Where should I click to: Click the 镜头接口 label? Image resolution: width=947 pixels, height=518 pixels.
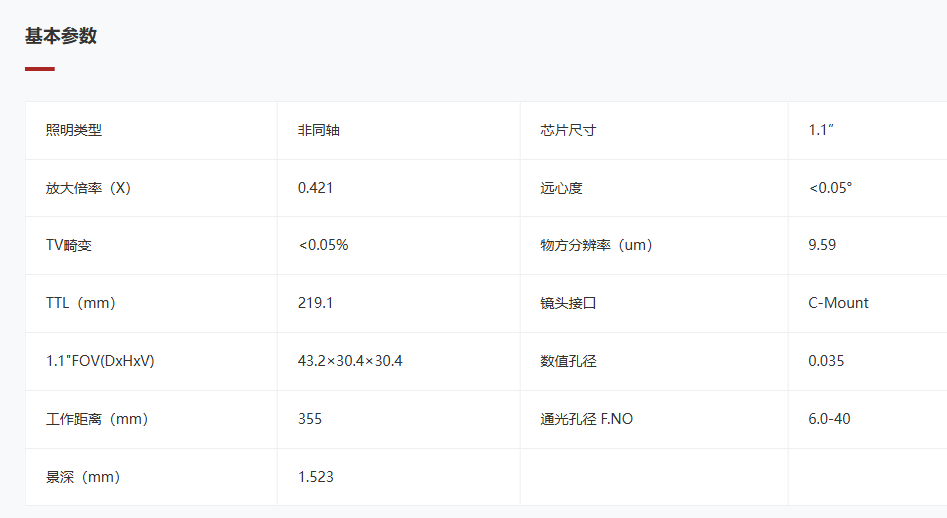coord(568,303)
